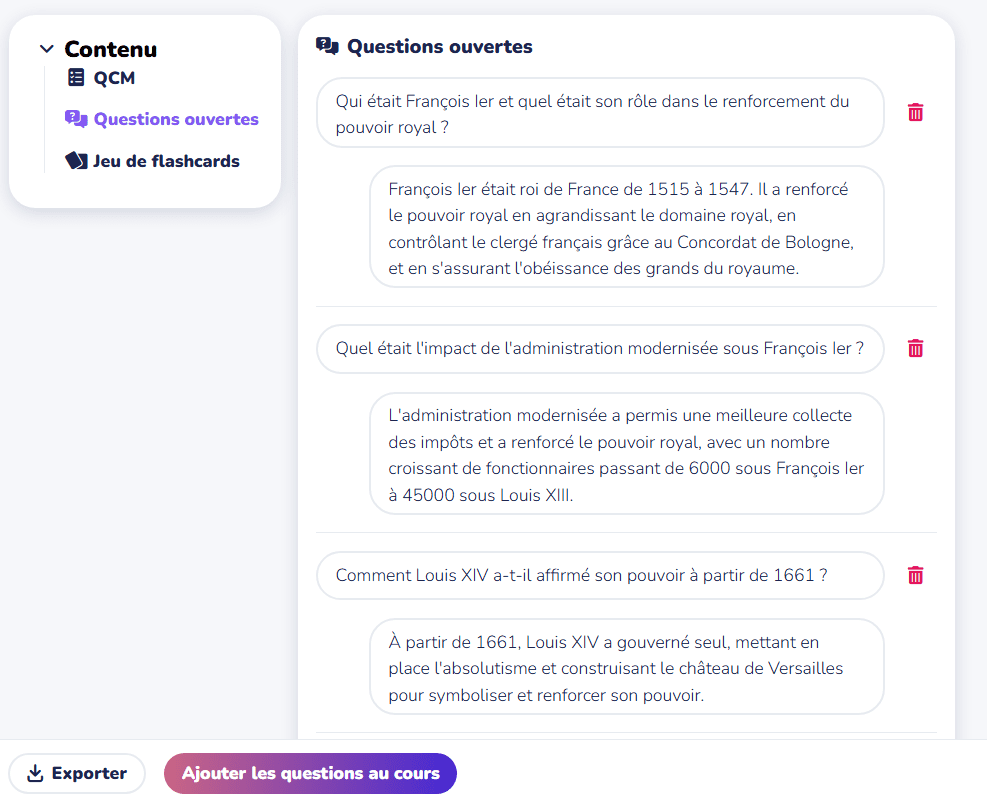
Task: Delete the modernised administration question
Action: pyautogui.click(x=915, y=348)
